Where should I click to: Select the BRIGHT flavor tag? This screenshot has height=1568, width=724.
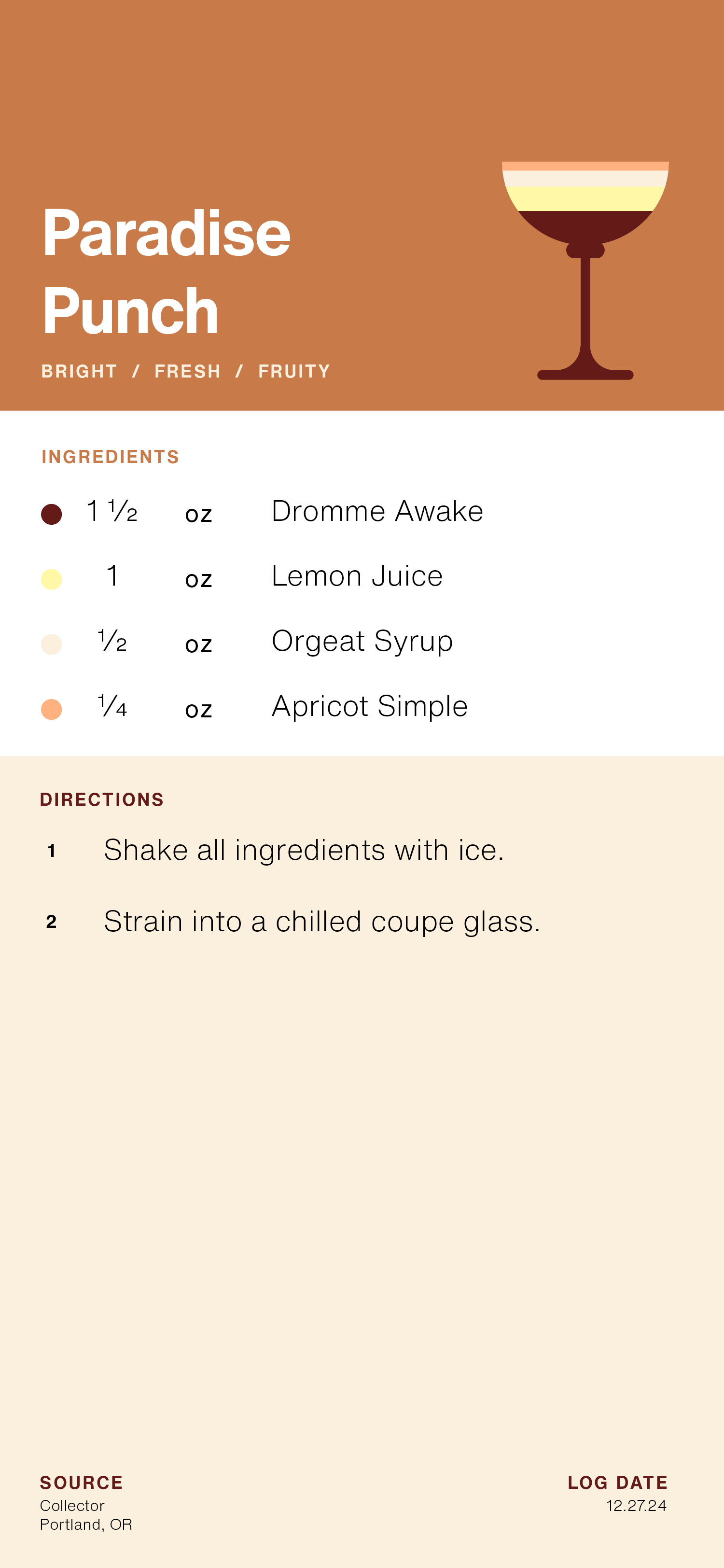[79, 371]
